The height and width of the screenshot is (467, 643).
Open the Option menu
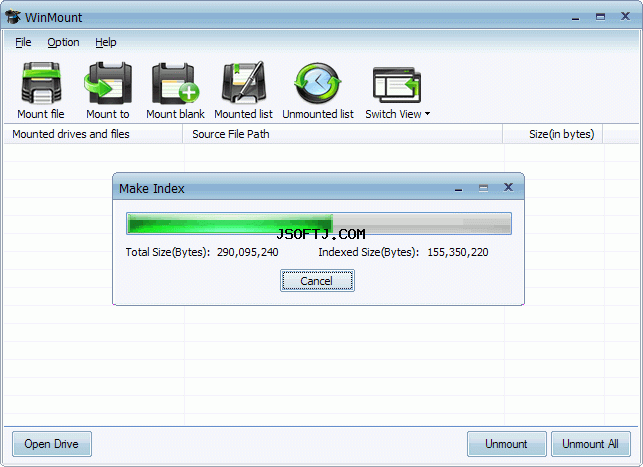click(x=63, y=42)
